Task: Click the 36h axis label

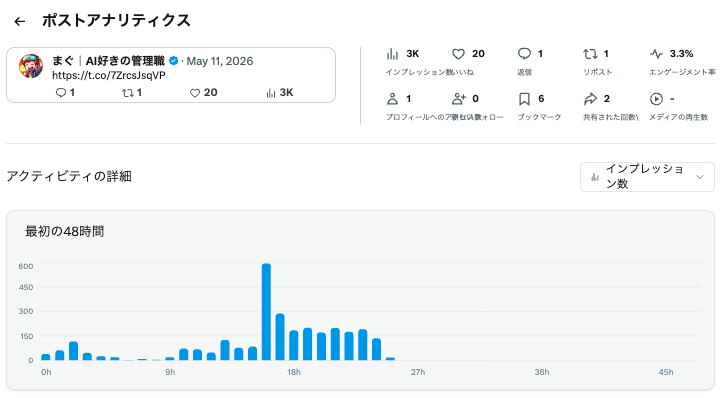Action: coord(542,372)
